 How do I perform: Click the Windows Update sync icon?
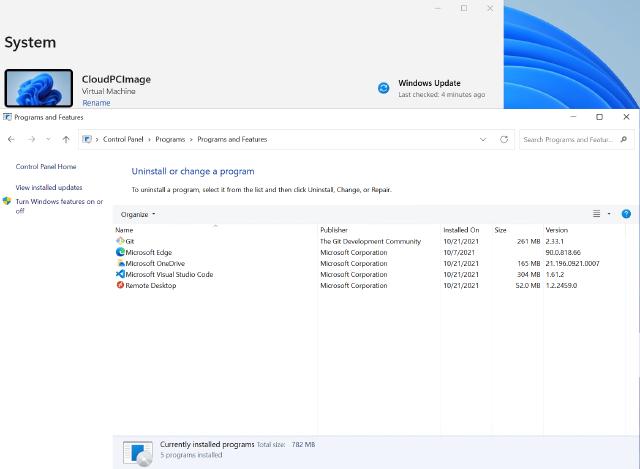(383, 88)
